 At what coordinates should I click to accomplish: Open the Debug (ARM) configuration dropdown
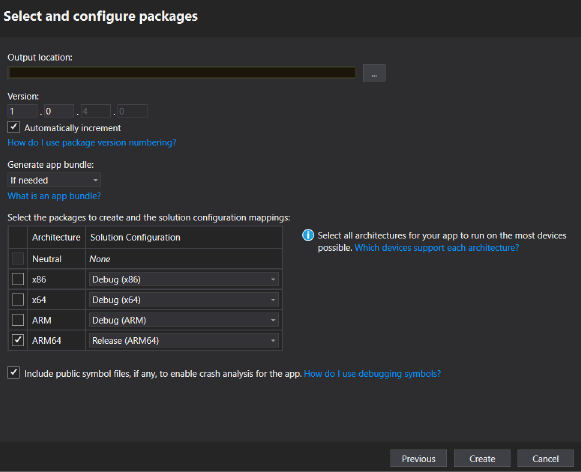click(x=184, y=320)
